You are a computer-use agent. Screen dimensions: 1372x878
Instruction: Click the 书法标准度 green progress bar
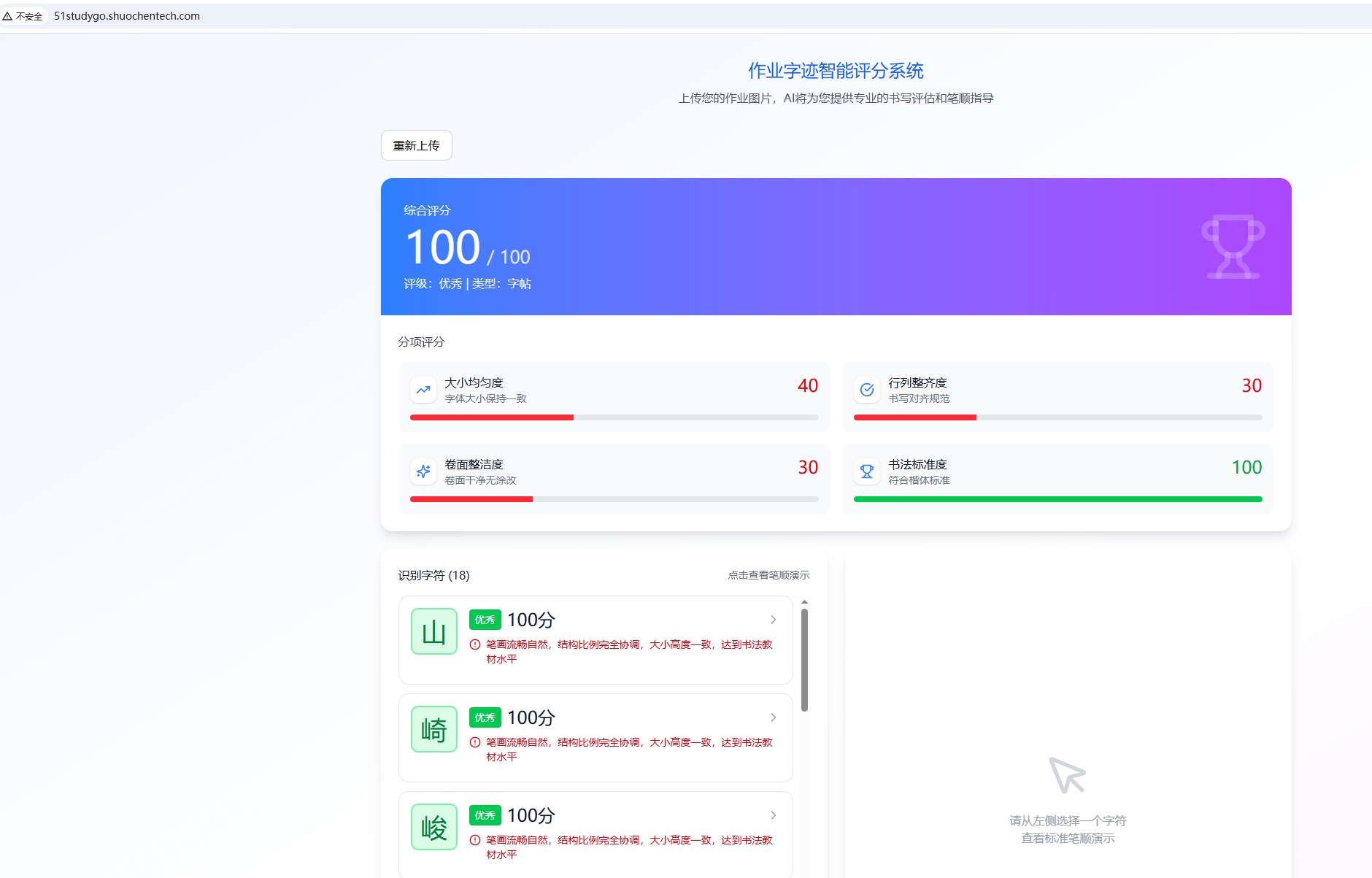pos(1057,499)
